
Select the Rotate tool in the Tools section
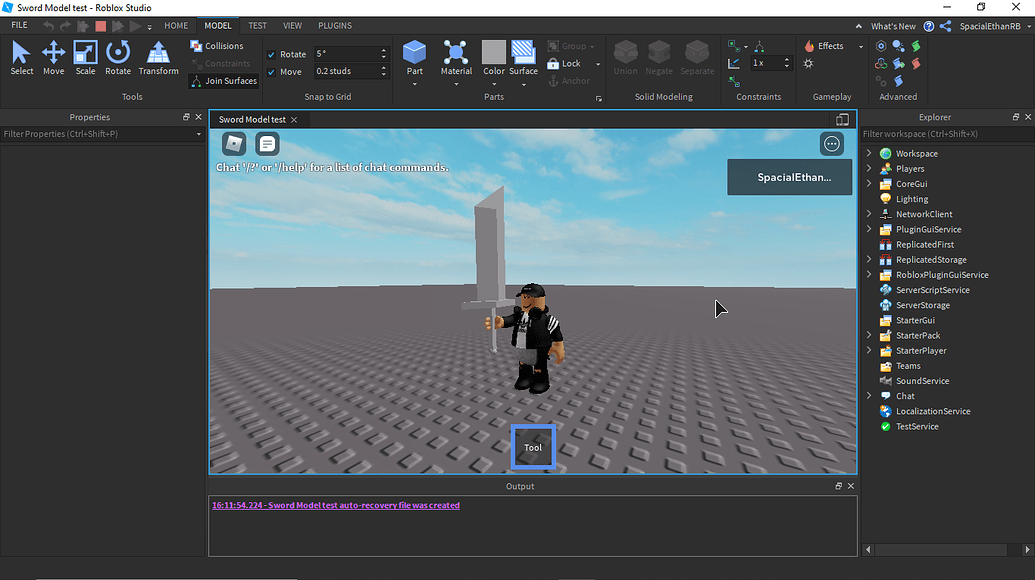click(x=117, y=57)
